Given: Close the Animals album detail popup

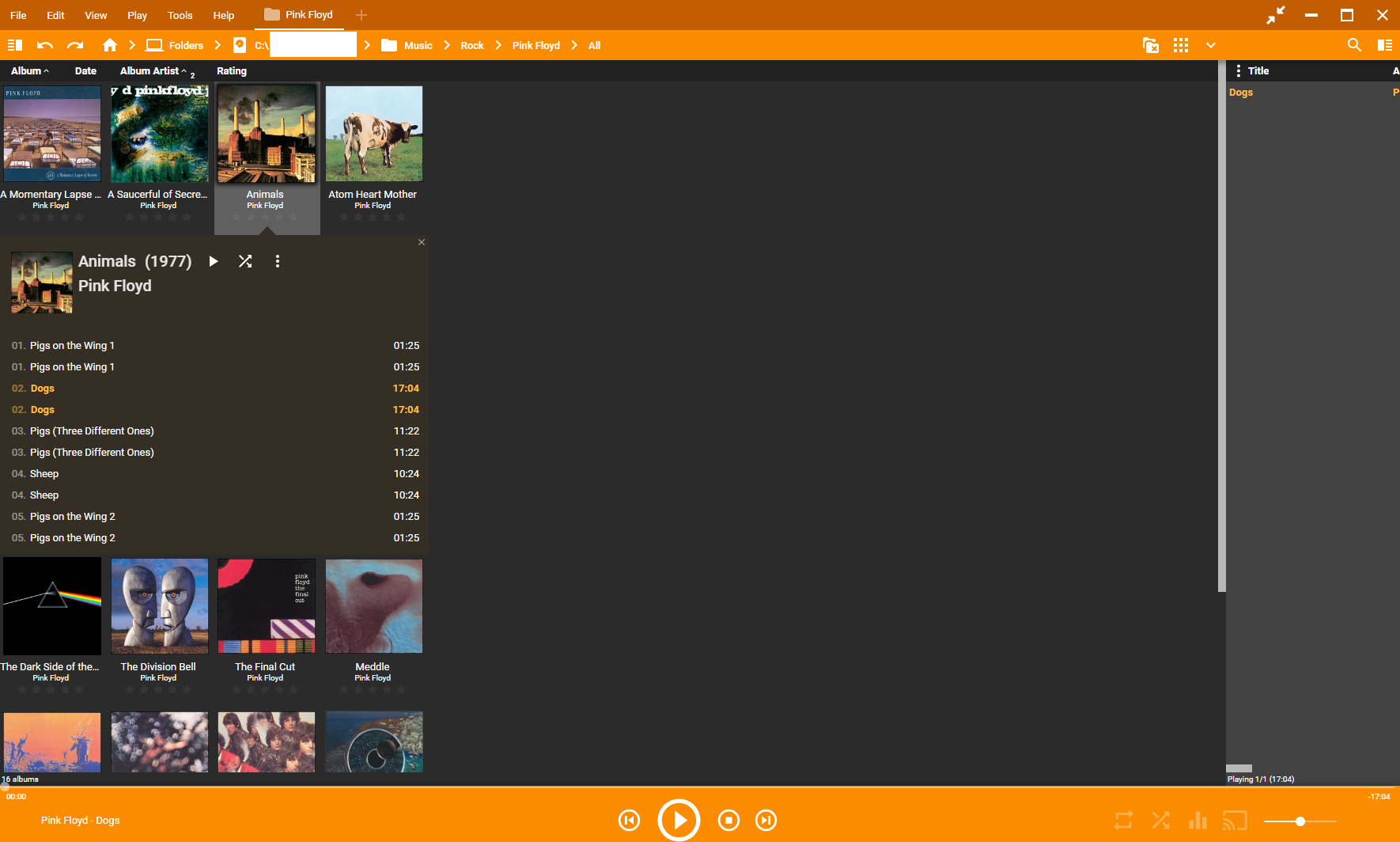Looking at the screenshot, I should click(422, 242).
